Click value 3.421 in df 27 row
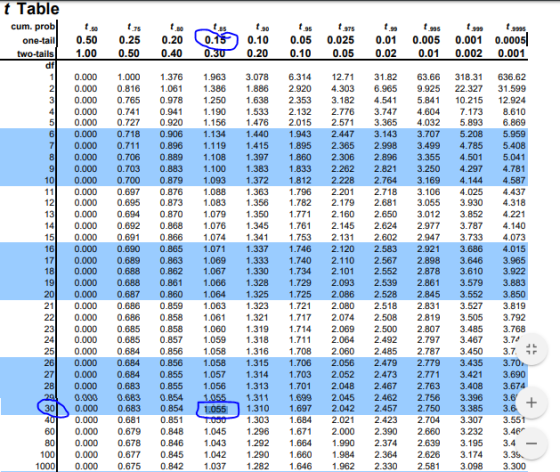560x472 pixels. tap(471, 375)
